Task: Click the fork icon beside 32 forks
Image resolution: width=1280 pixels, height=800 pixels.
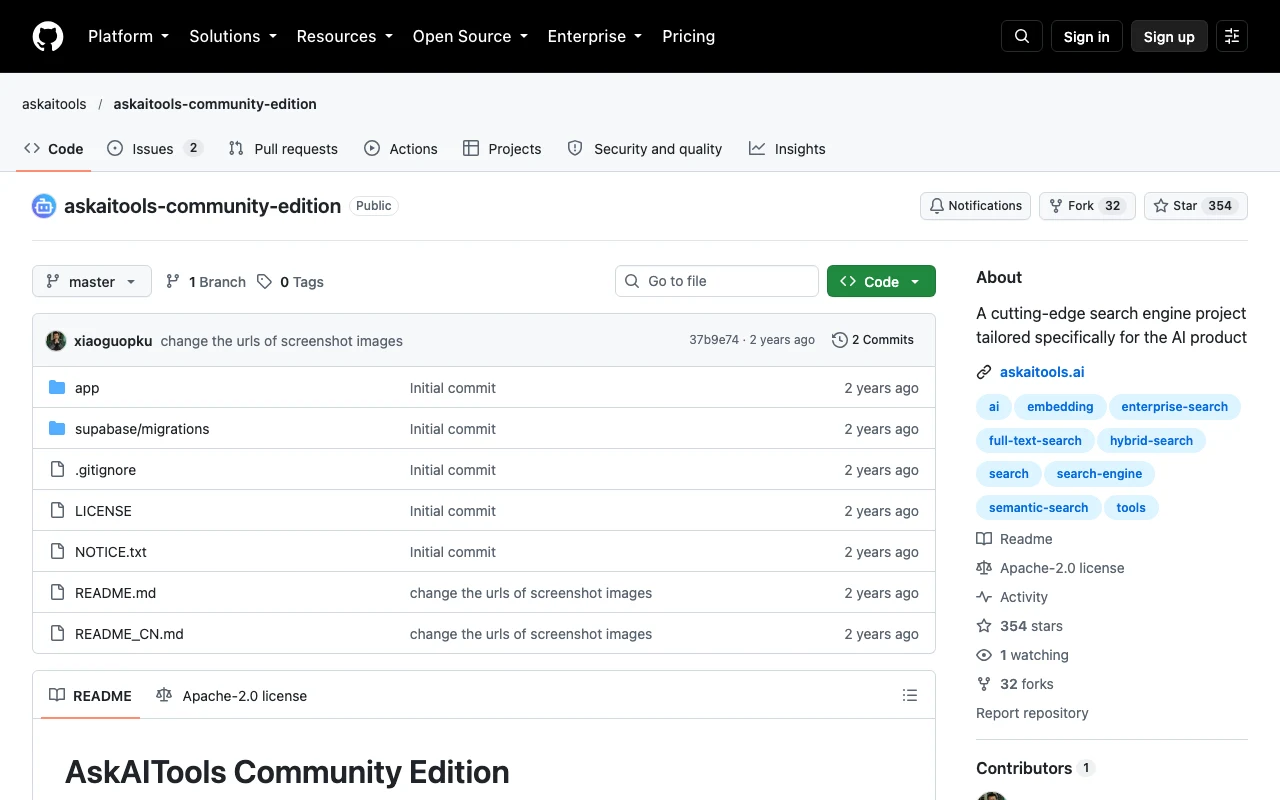Action: coord(984,684)
